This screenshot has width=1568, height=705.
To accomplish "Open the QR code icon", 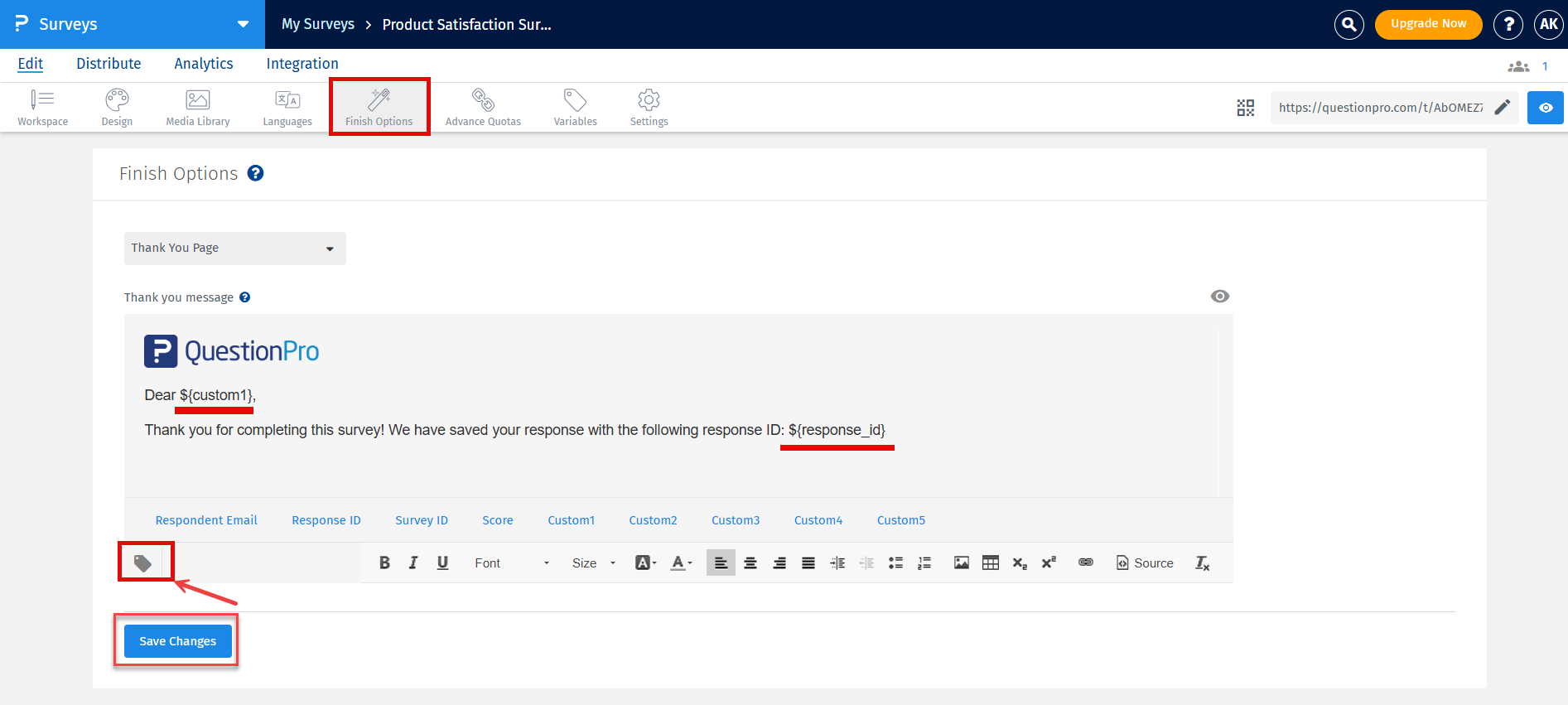I will [1245, 108].
